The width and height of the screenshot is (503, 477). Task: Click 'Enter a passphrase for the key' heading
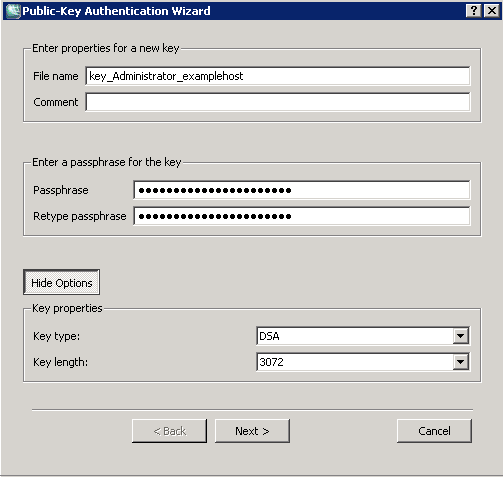tap(107, 162)
